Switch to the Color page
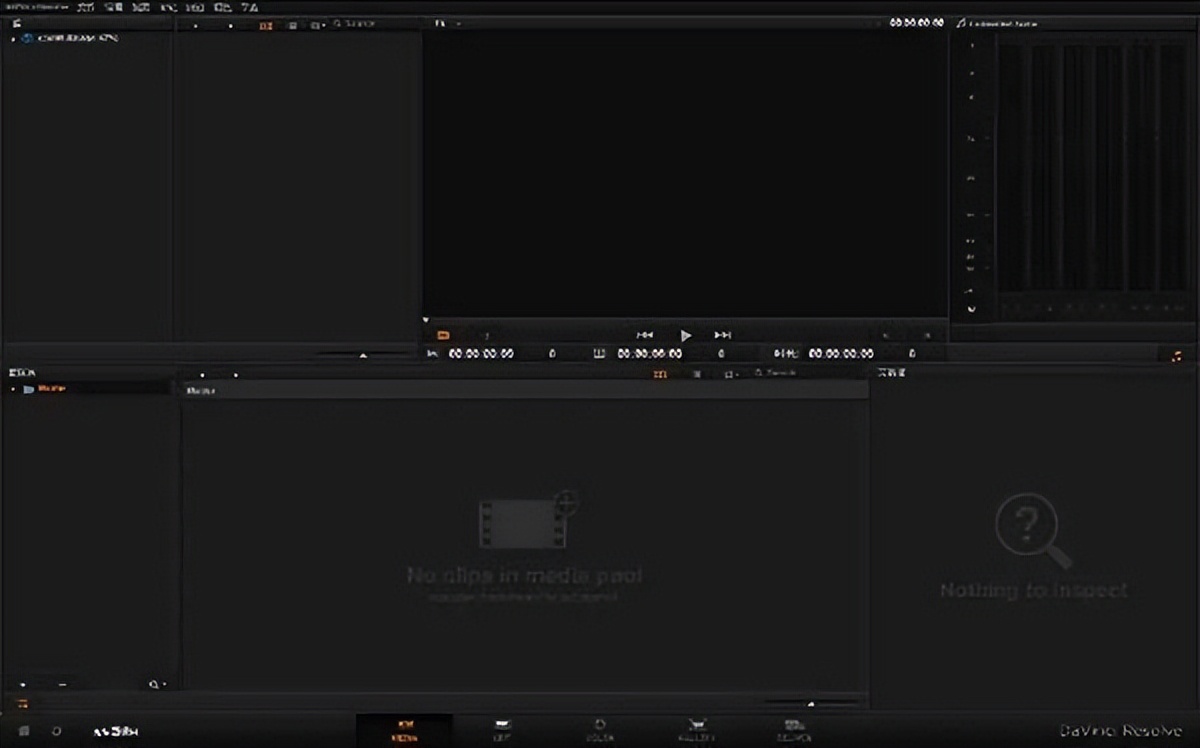The height and width of the screenshot is (748, 1200). (x=600, y=729)
